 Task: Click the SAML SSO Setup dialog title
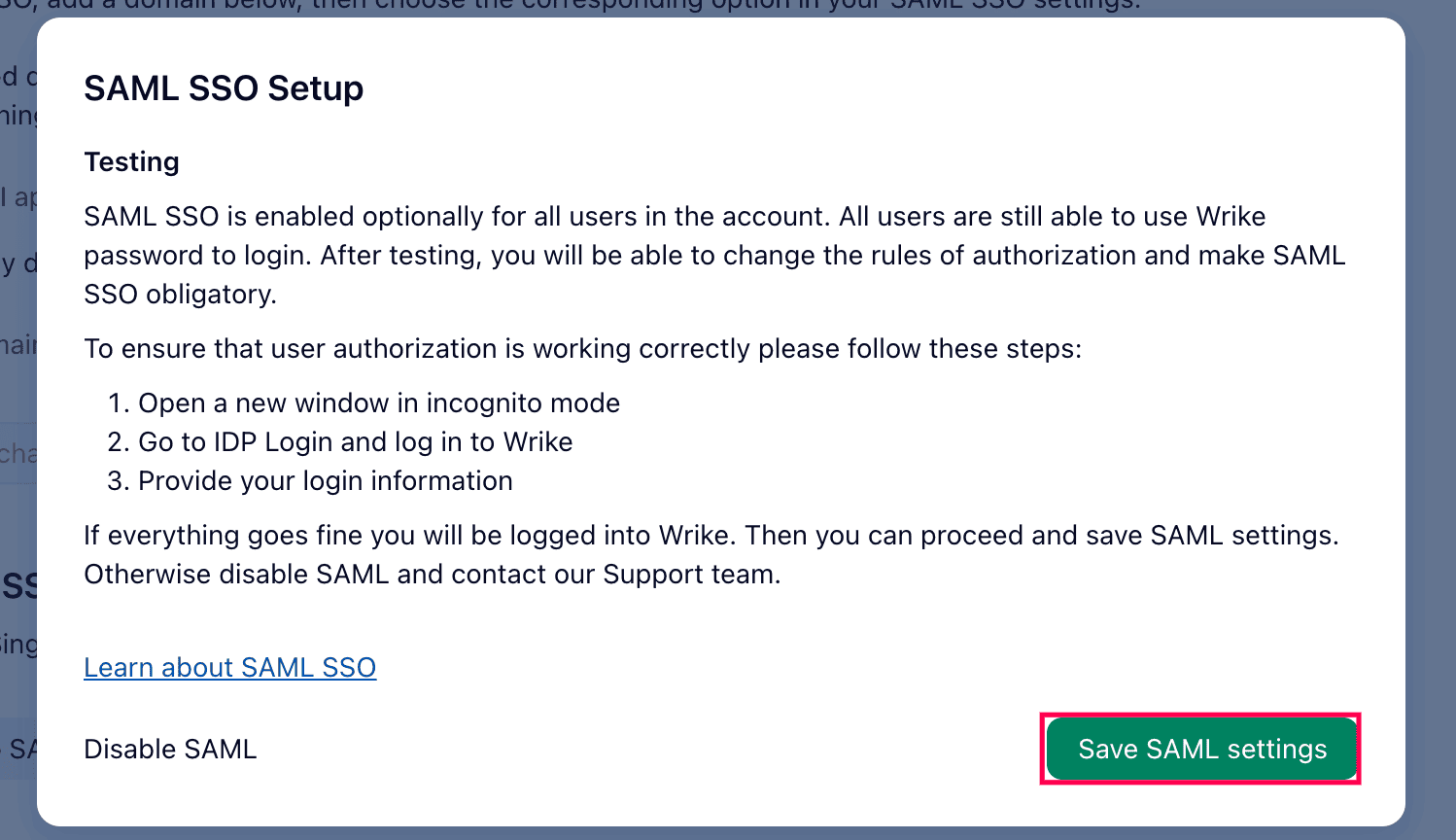[x=223, y=88]
